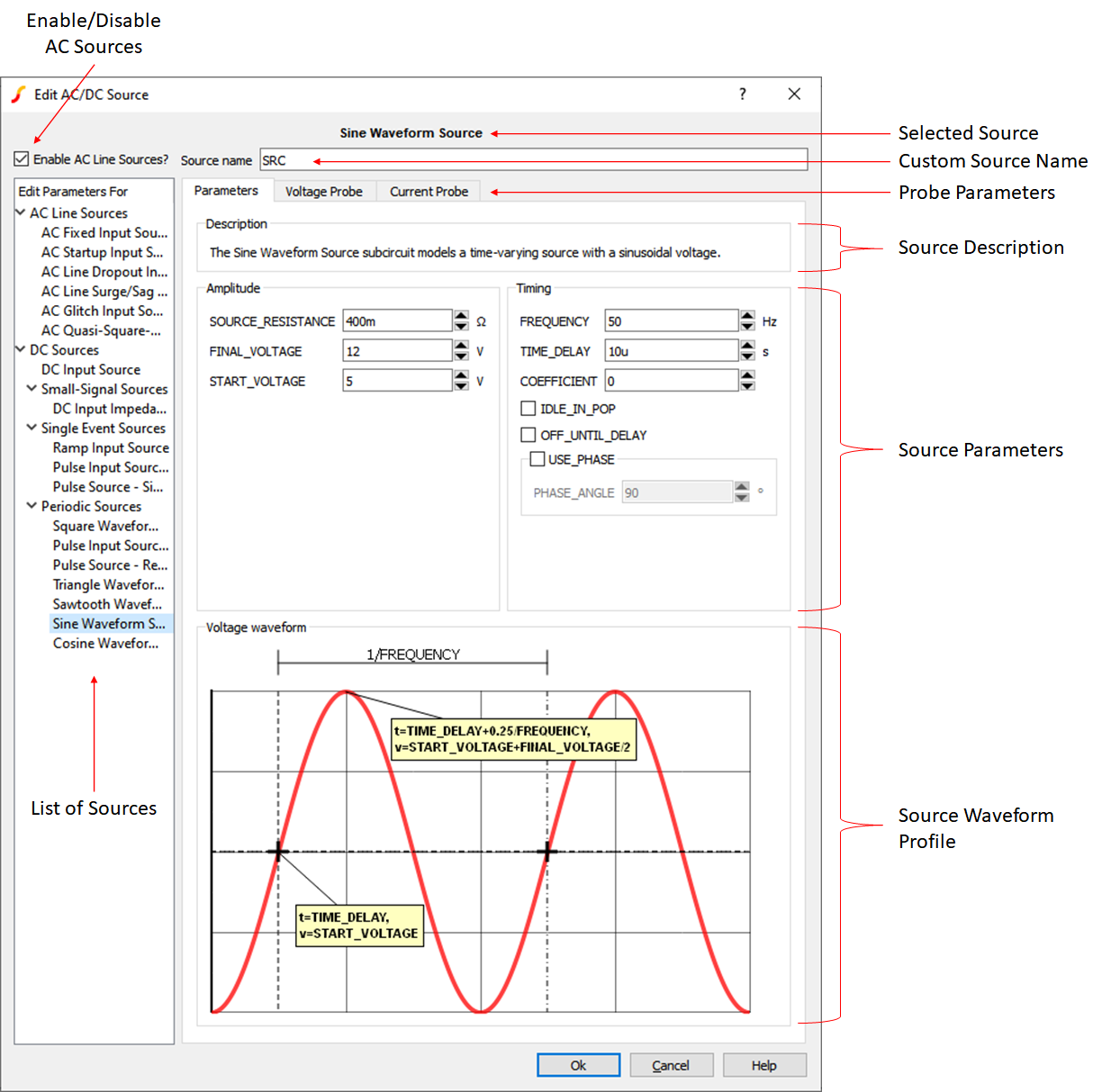Increase COEFFICIENT with the up arrow
This screenshot has width=1102, height=1092.
coord(747,375)
